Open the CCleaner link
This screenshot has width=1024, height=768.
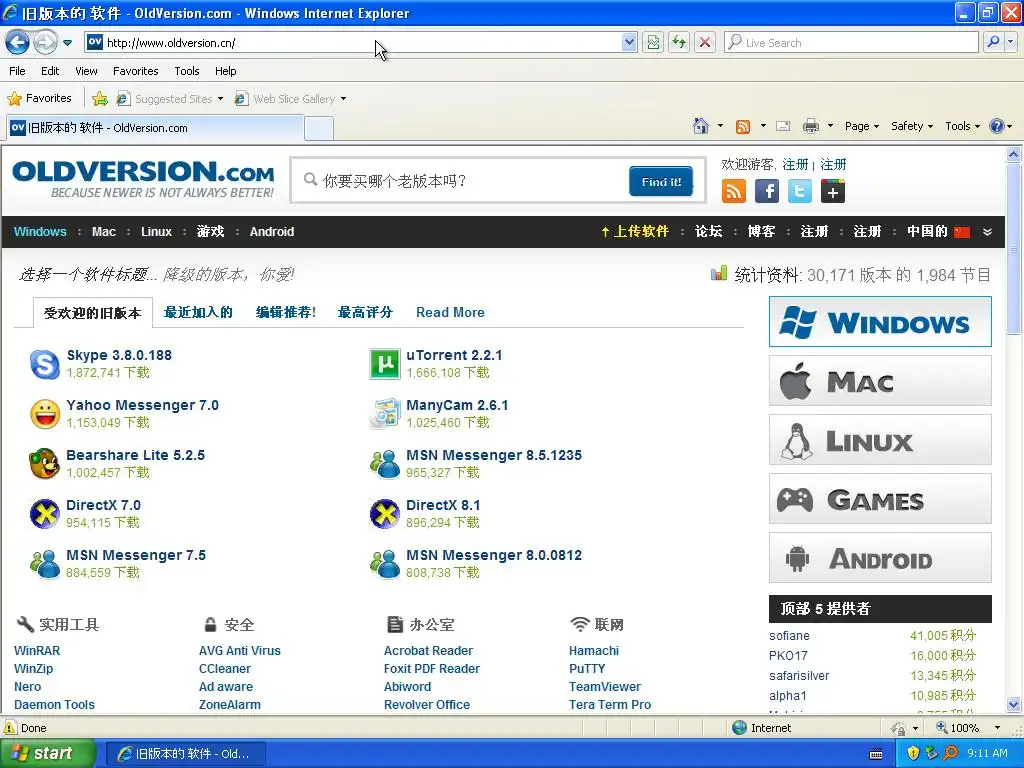coord(225,669)
